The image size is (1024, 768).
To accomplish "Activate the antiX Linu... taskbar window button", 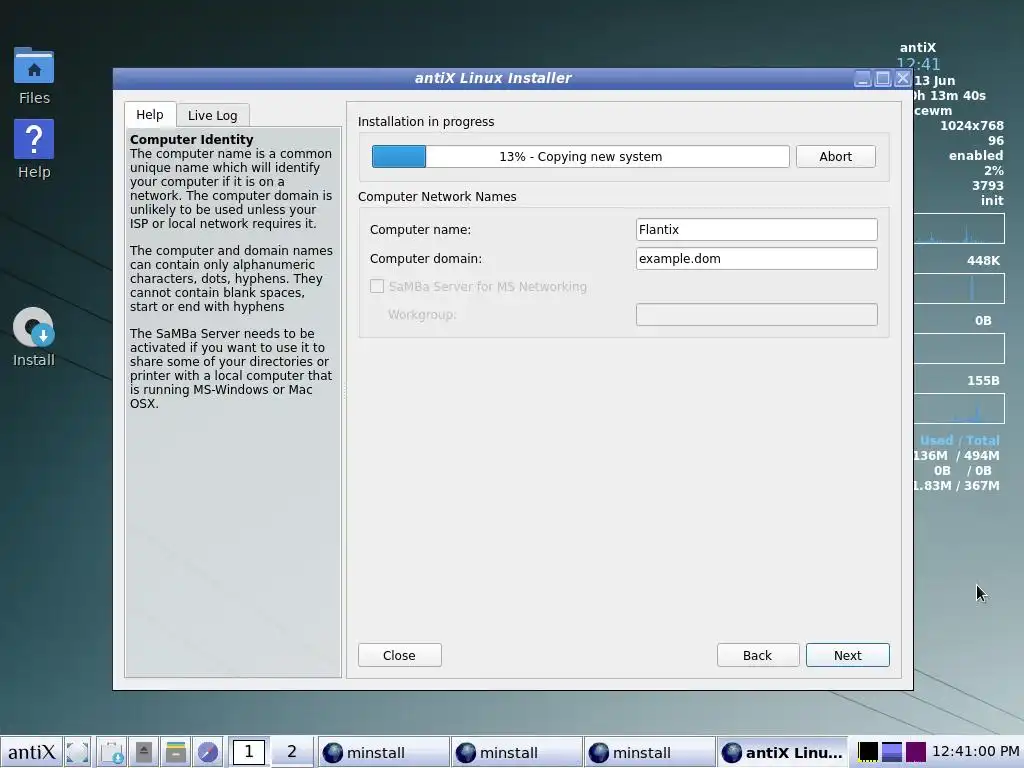I will [782, 752].
